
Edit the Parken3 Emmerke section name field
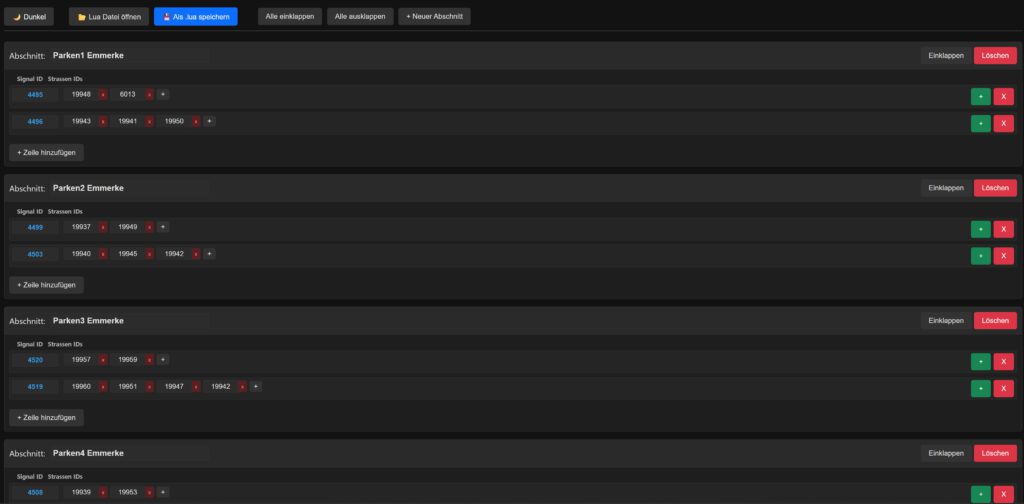pyautogui.click(x=130, y=321)
